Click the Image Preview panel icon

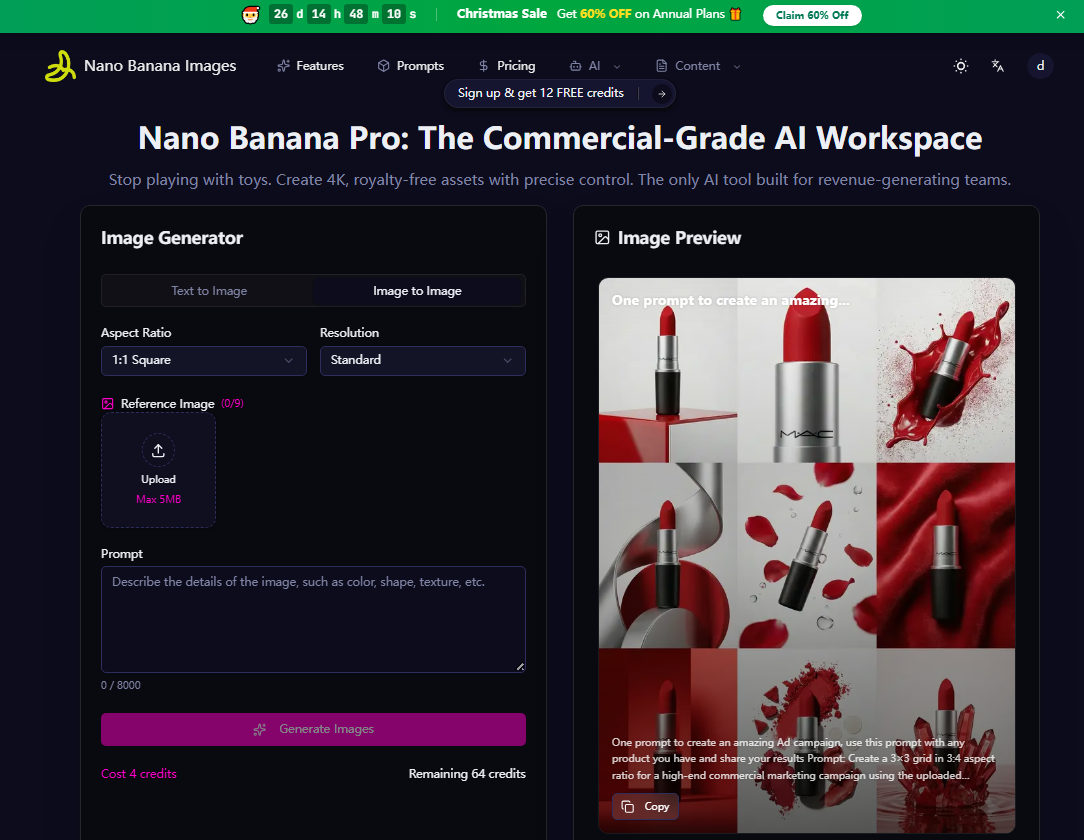(x=603, y=238)
